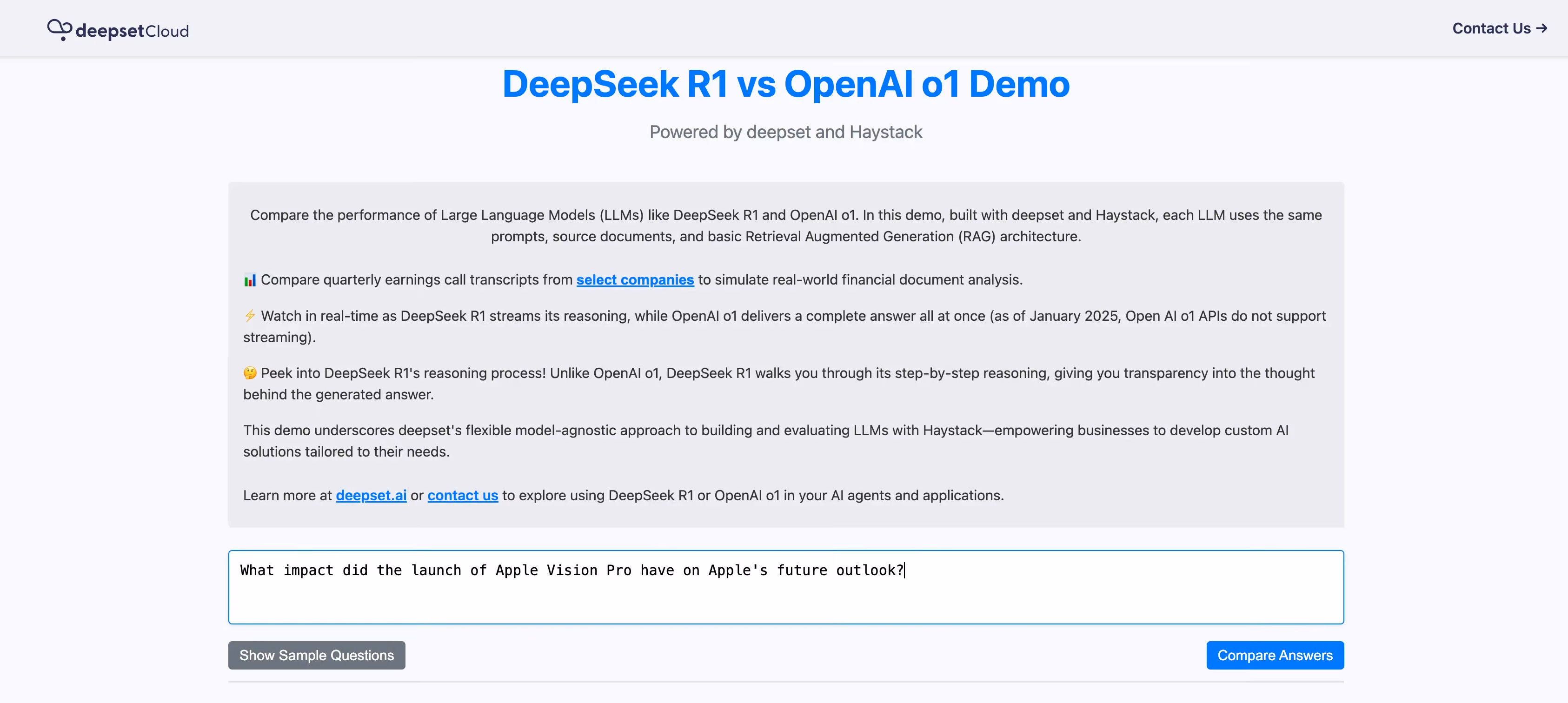The height and width of the screenshot is (703, 1568).
Task: Click the bar chart emoji icon
Action: (x=250, y=280)
